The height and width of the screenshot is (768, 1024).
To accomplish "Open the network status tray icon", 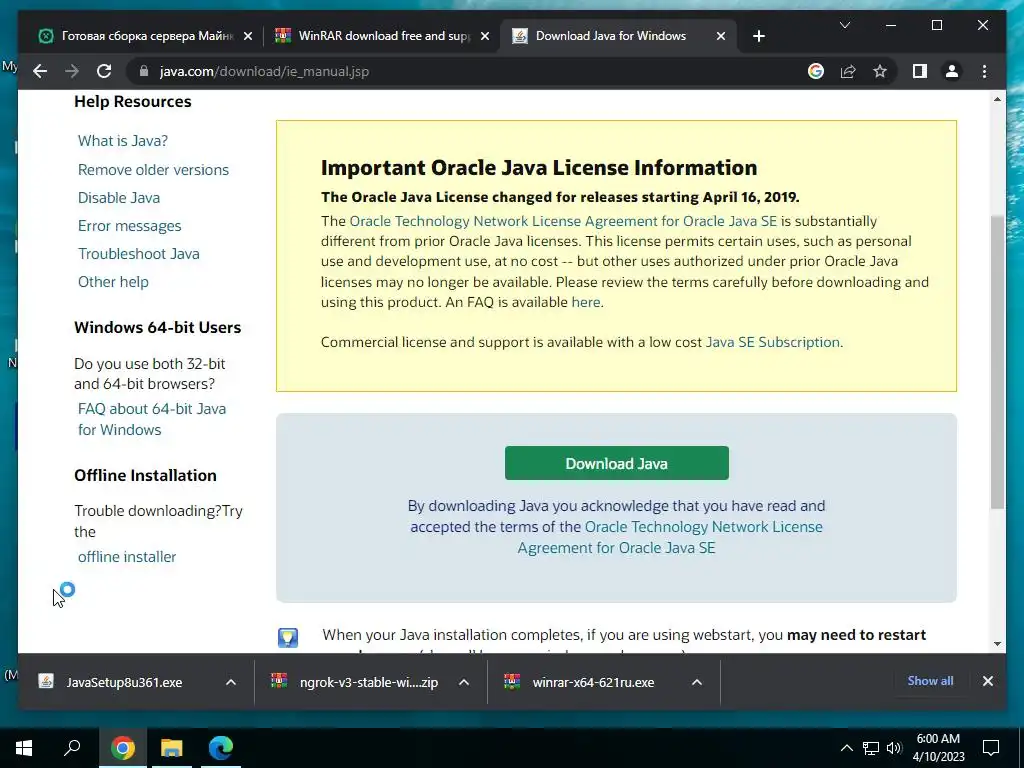I will coord(871,748).
